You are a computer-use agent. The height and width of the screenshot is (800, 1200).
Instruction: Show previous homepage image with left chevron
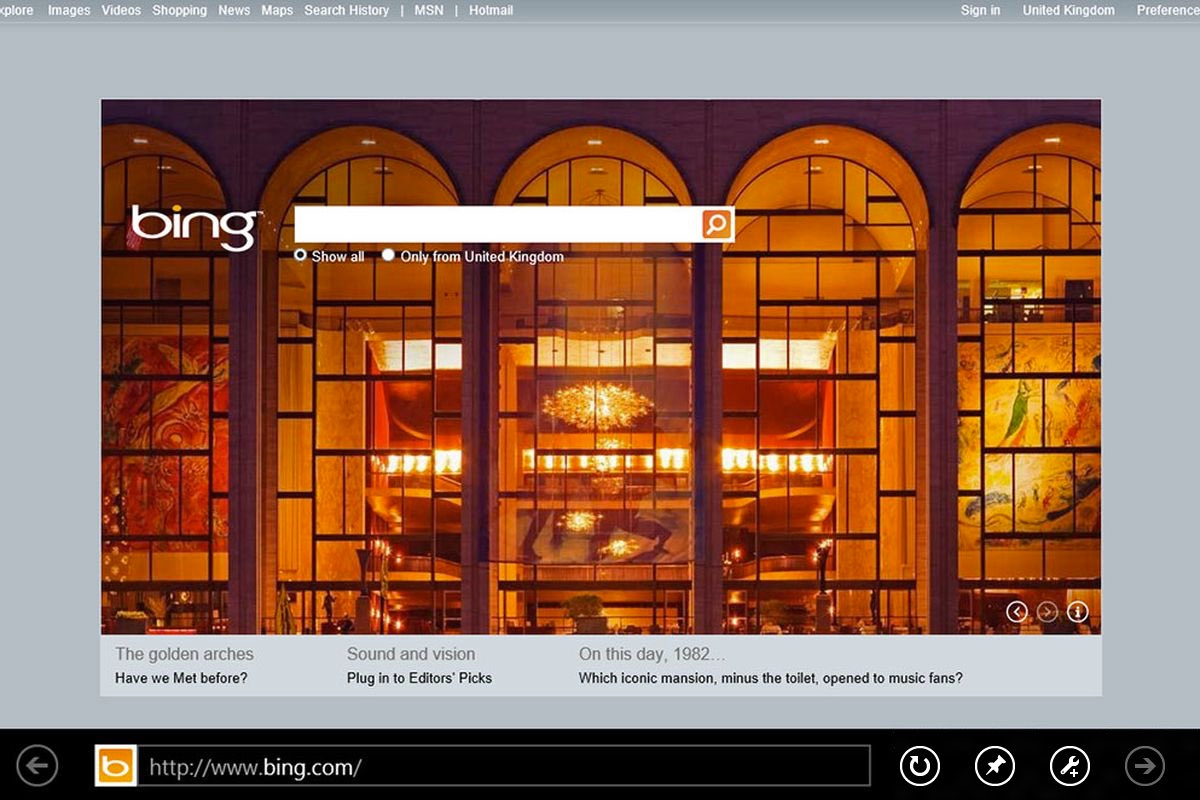point(1017,611)
